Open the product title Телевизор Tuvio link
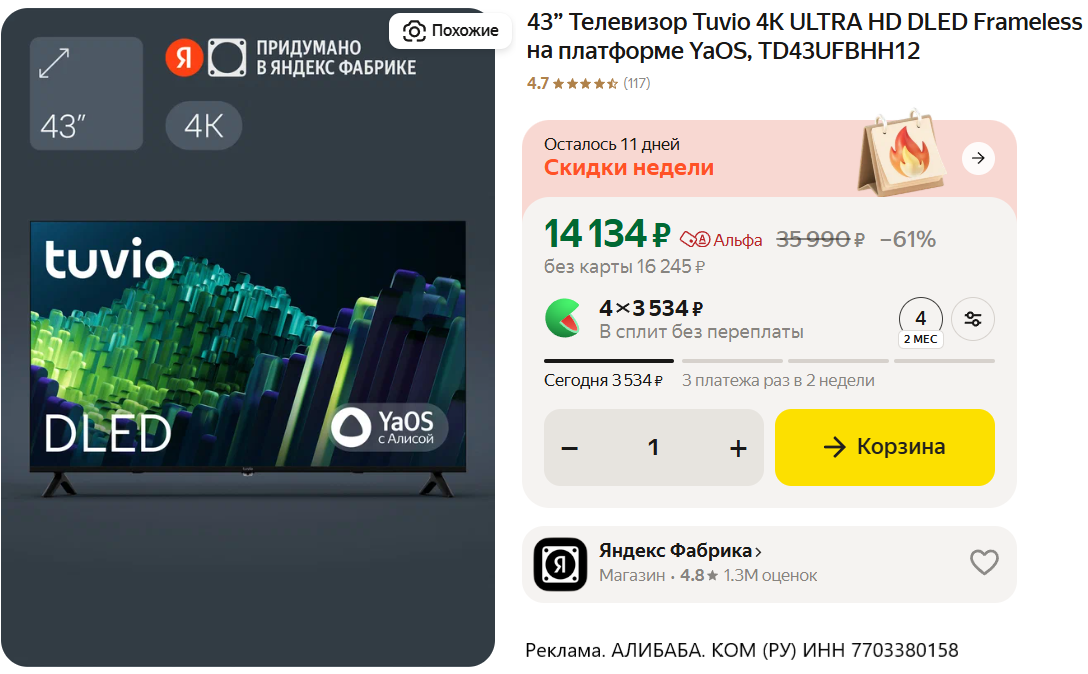This screenshot has width=1088, height=674. coord(804,36)
